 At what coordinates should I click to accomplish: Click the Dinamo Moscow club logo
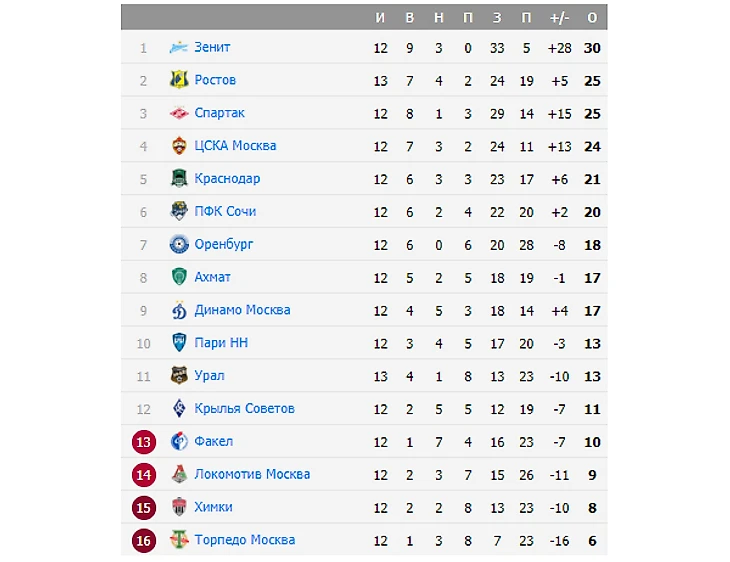point(179,310)
